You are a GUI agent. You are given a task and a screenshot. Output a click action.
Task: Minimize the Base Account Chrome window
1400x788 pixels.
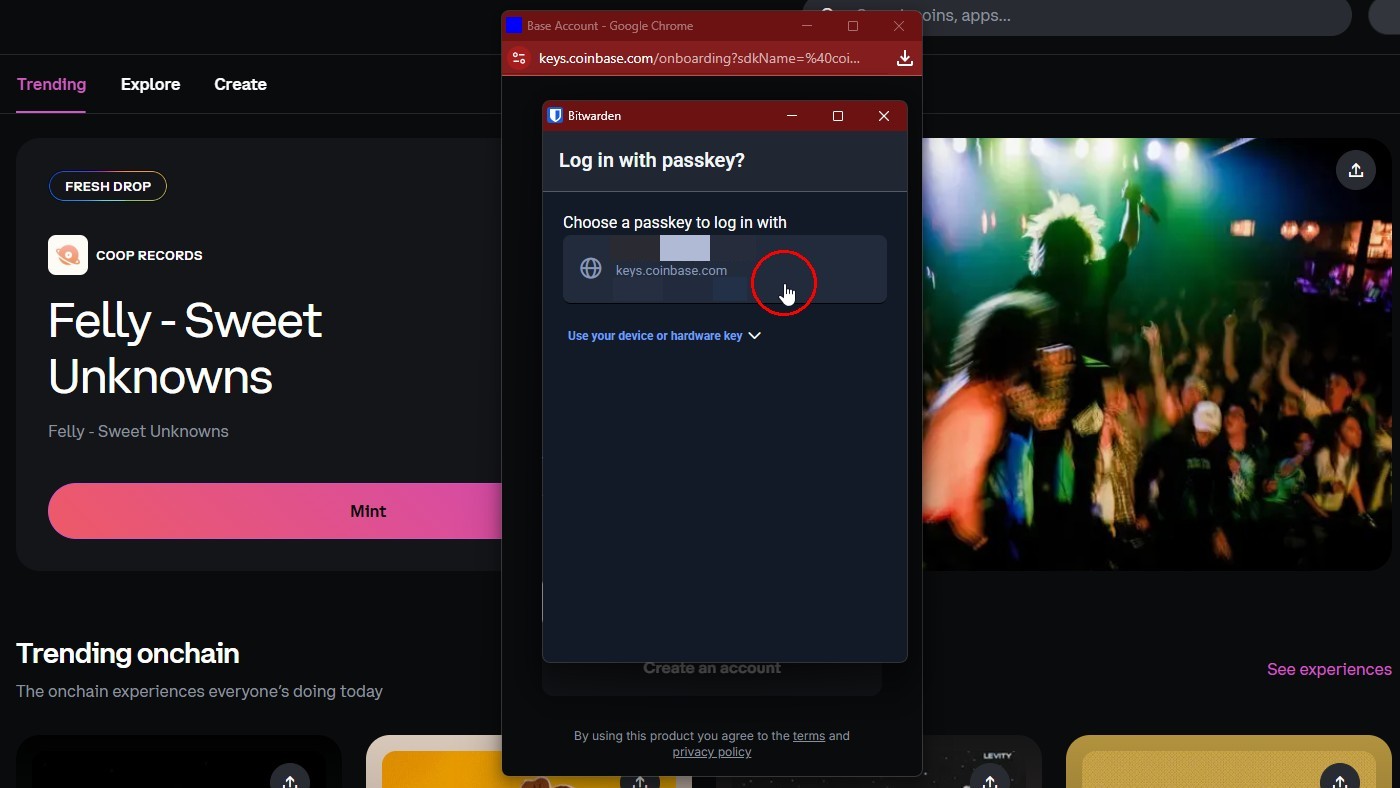807,26
